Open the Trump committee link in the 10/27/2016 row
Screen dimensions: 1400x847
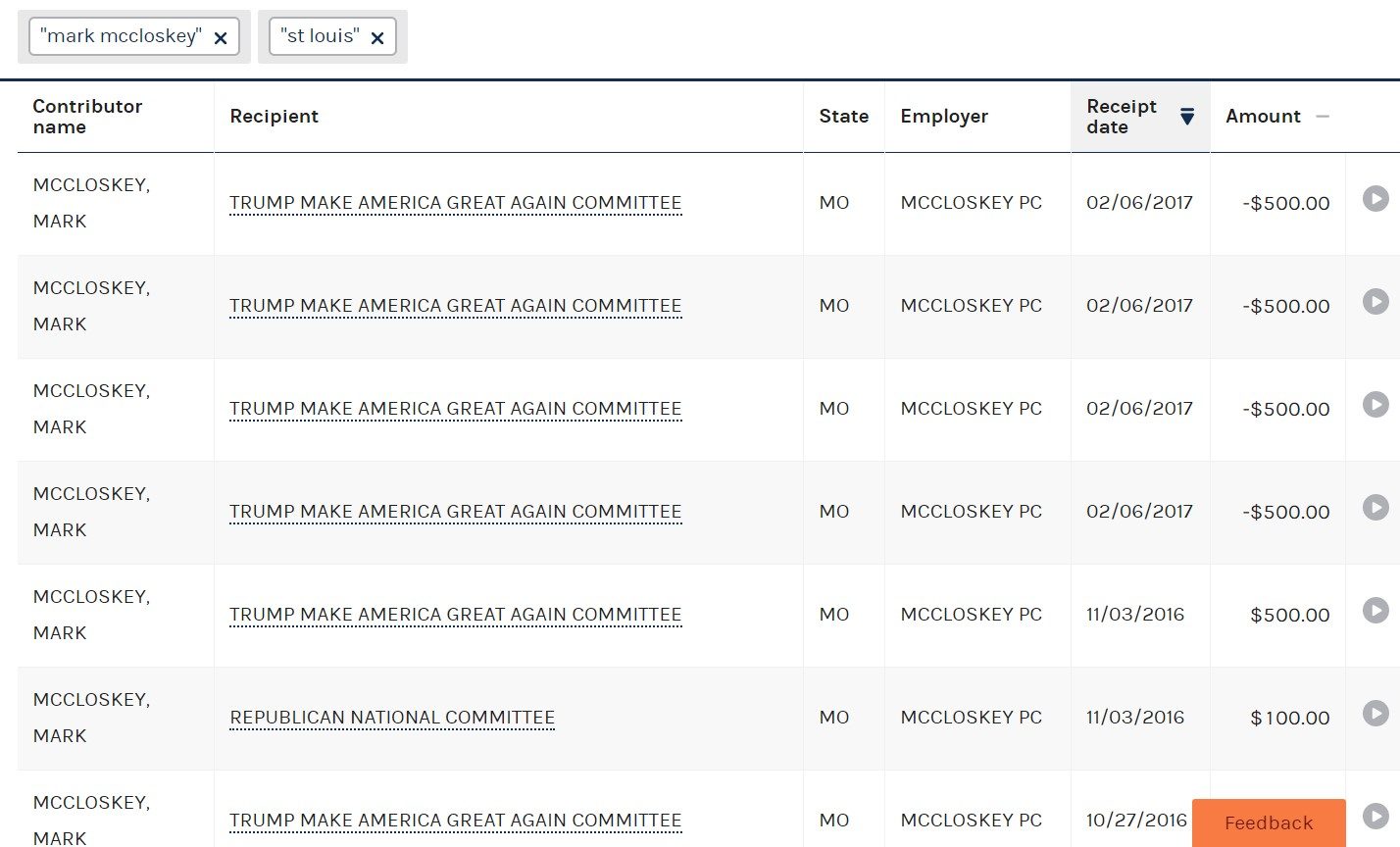456,821
